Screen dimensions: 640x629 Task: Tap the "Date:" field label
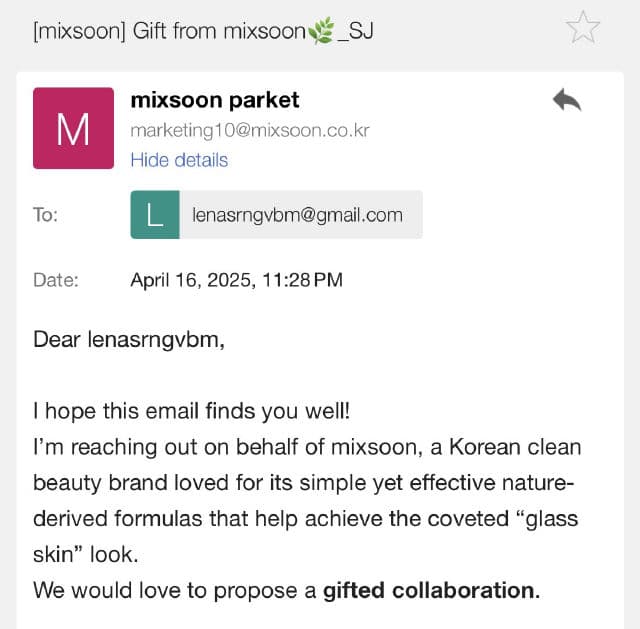(55, 280)
